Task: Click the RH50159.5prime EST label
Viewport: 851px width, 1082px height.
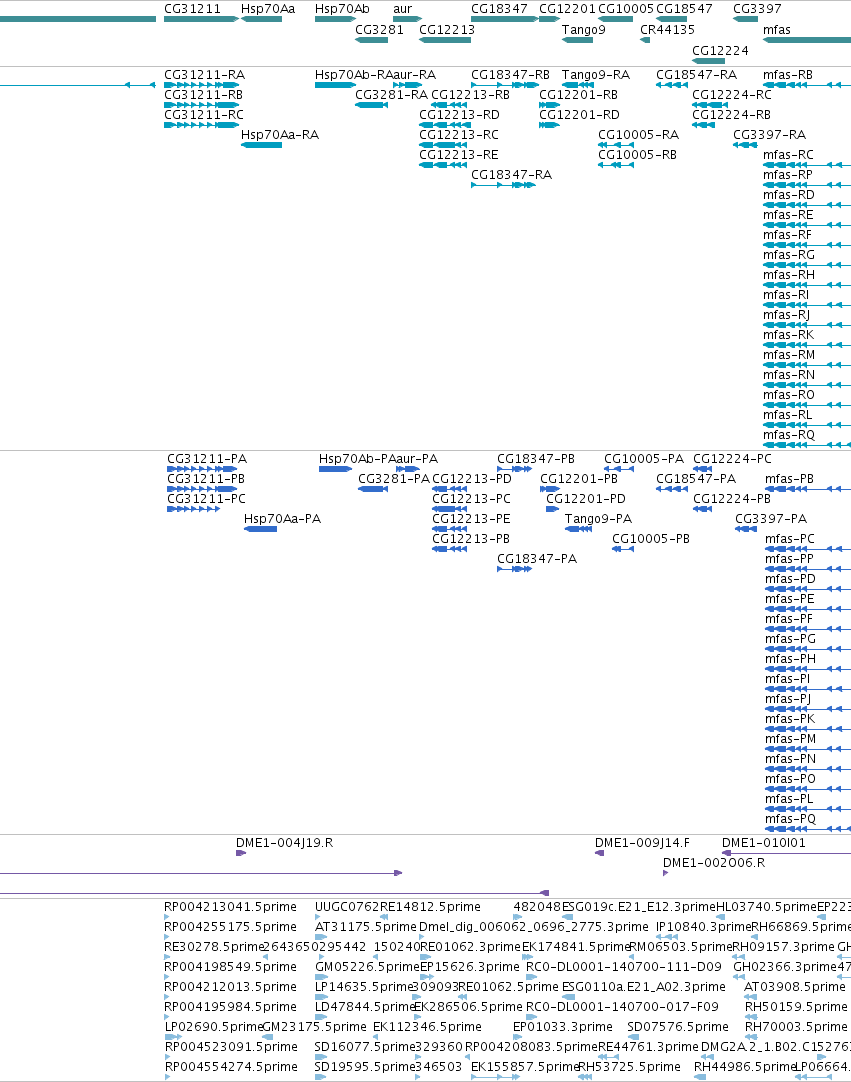Action: tap(796, 1007)
